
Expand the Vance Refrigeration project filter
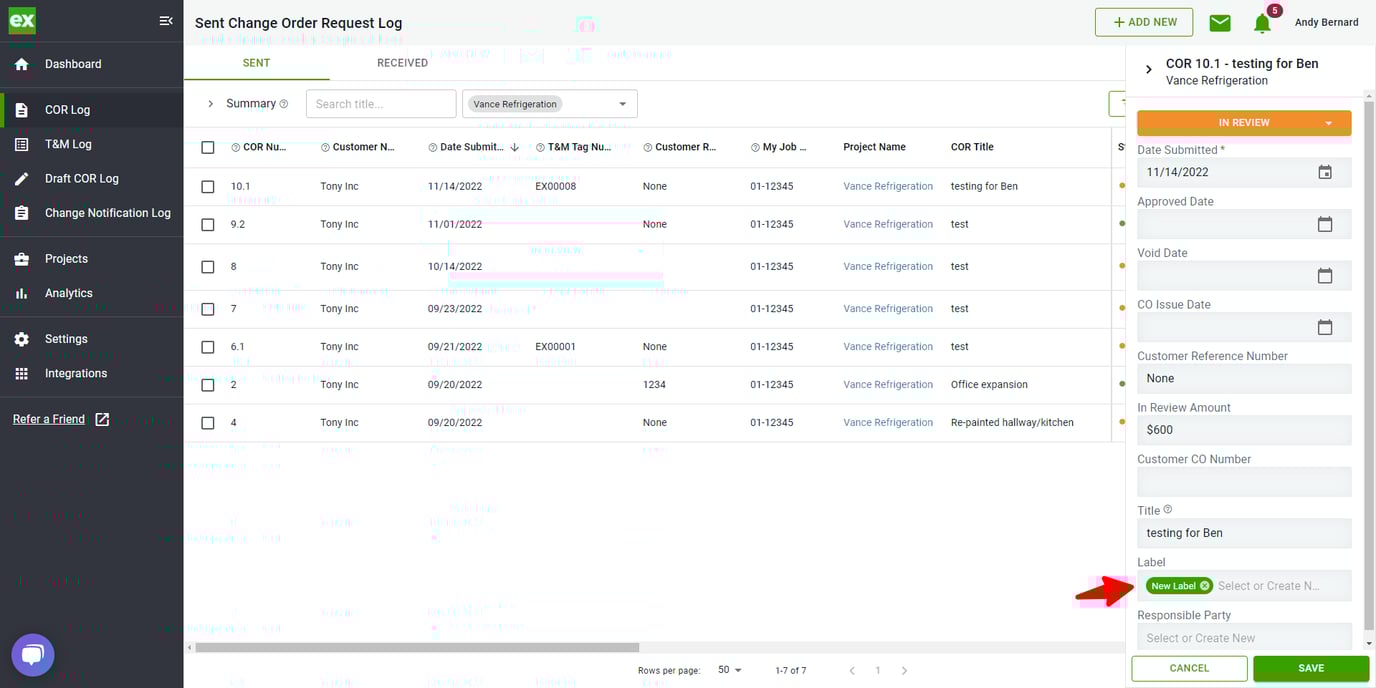(622, 104)
